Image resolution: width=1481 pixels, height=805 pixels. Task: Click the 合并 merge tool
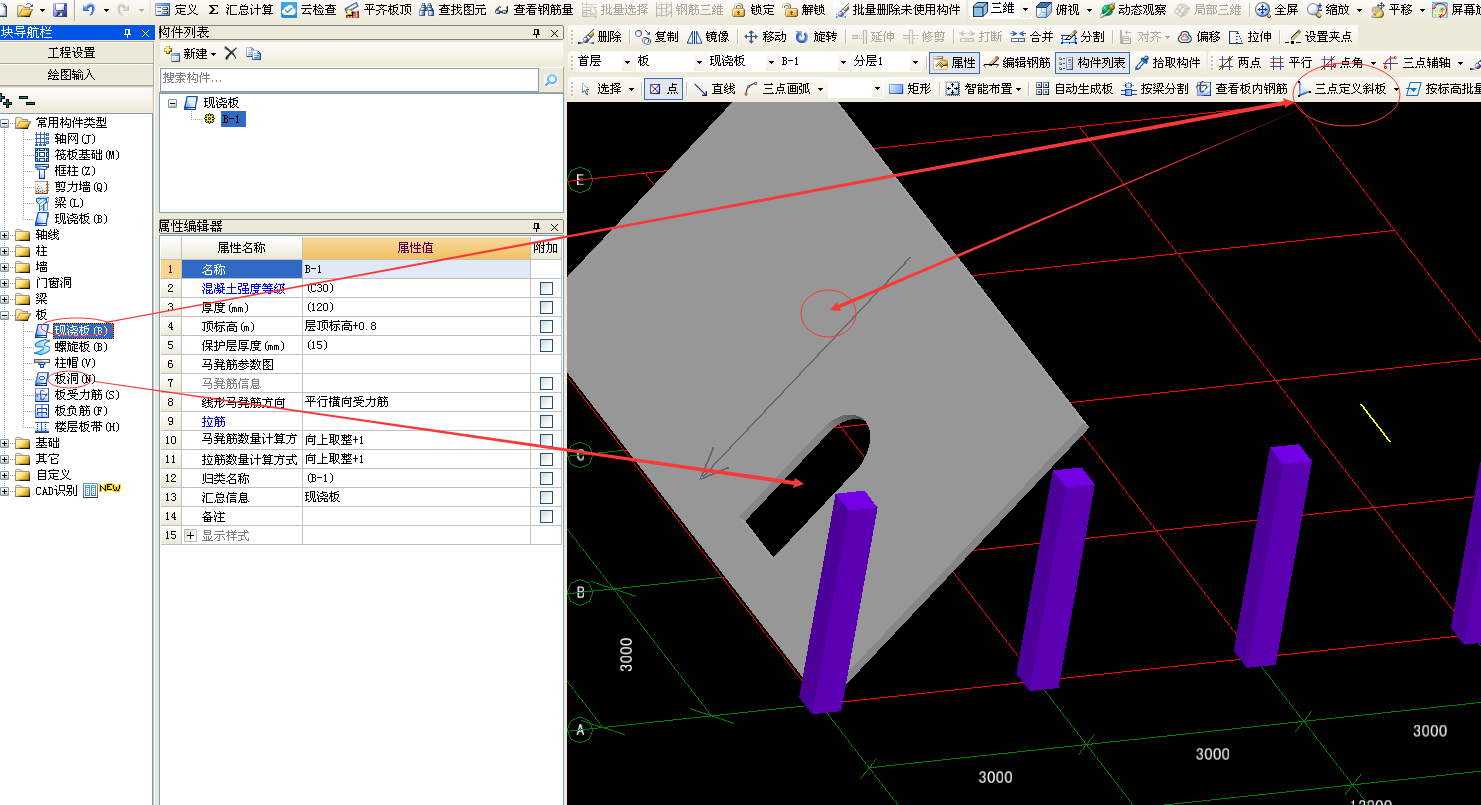click(1032, 37)
